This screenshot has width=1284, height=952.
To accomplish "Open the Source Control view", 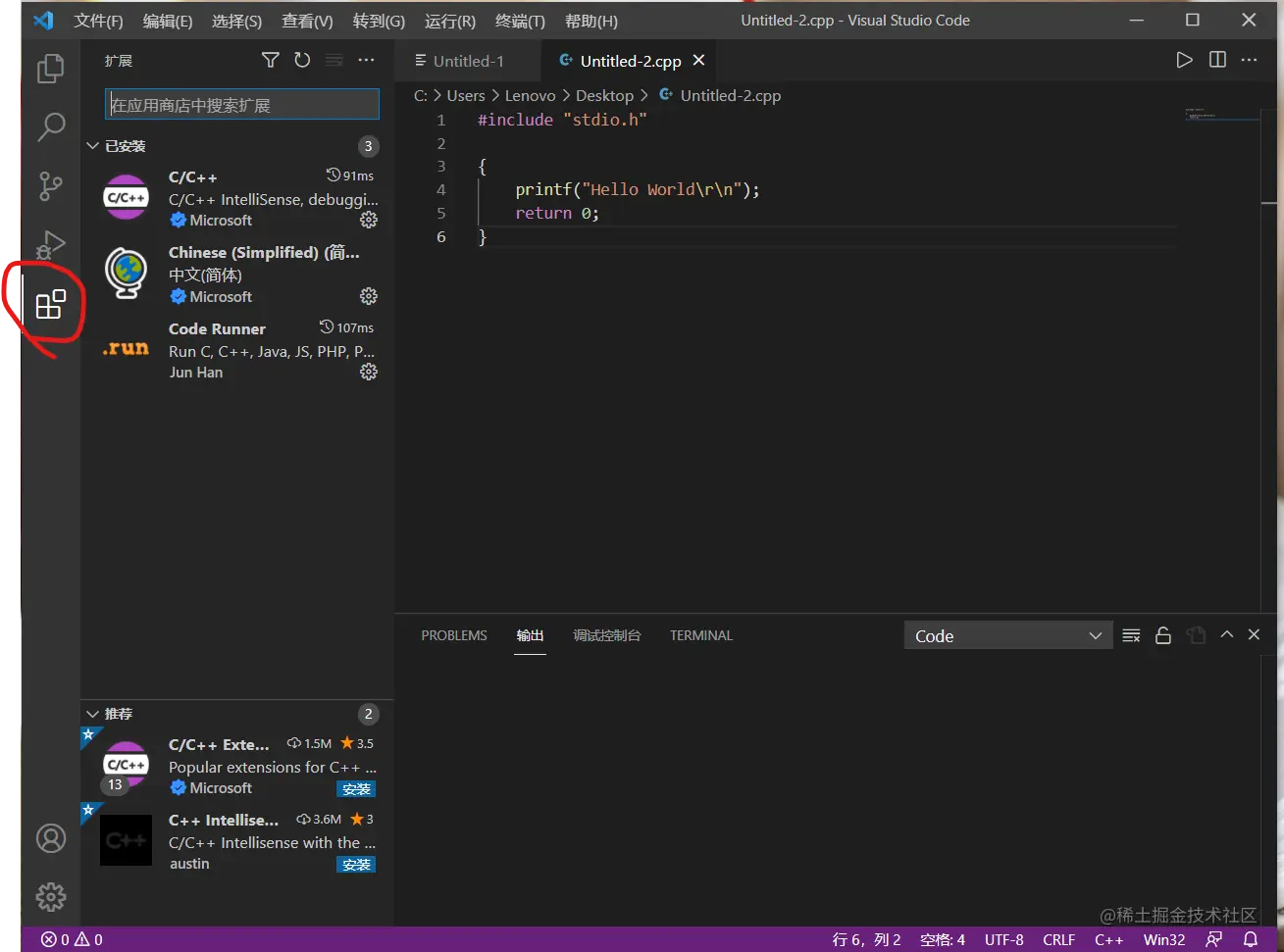I will point(50,185).
